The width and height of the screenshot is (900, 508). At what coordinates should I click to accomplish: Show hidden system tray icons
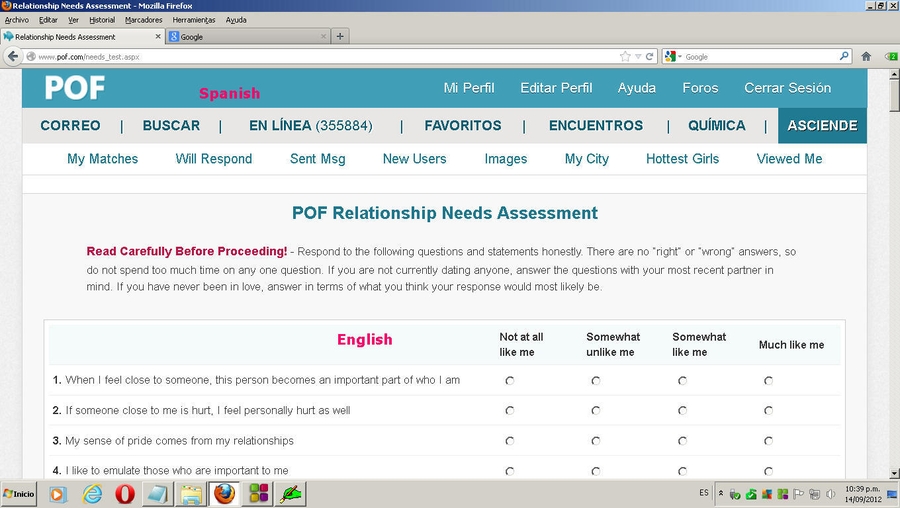720,494
